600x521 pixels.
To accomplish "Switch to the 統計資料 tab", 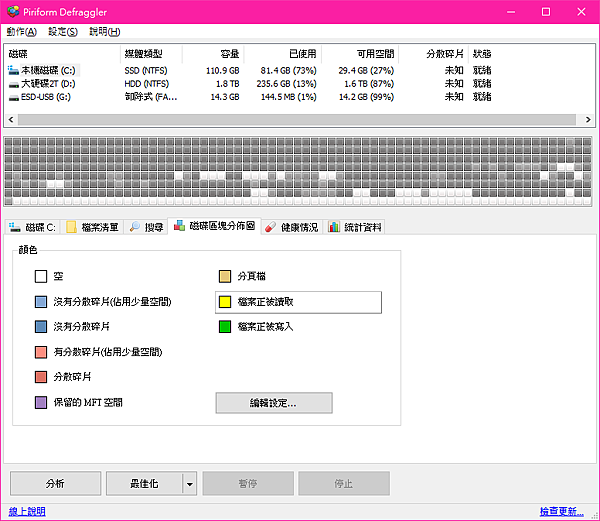I will (x=354, y=227).
